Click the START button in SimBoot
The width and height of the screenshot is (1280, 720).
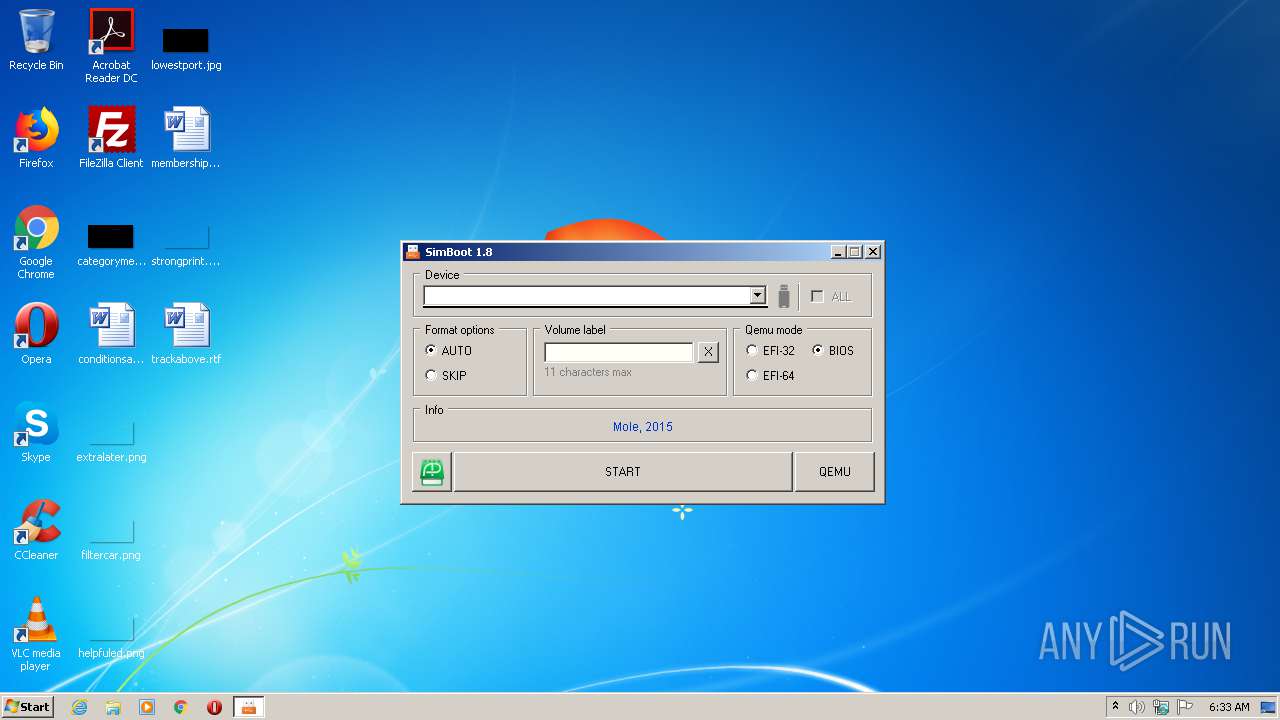pos(623,472)
